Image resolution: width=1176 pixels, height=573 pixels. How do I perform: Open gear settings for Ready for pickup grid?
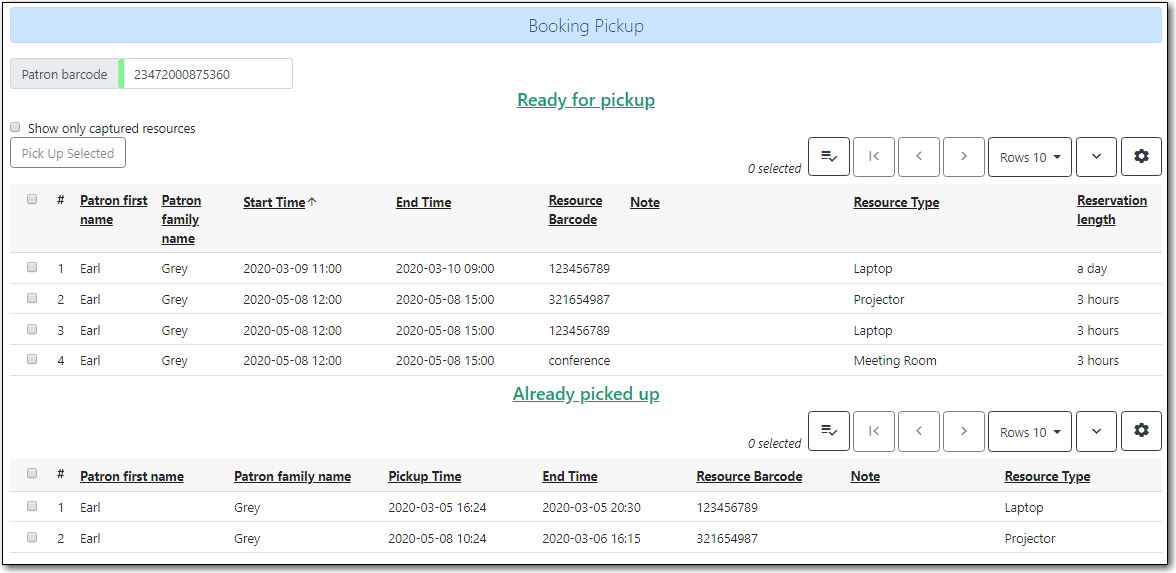point(1141,157)
